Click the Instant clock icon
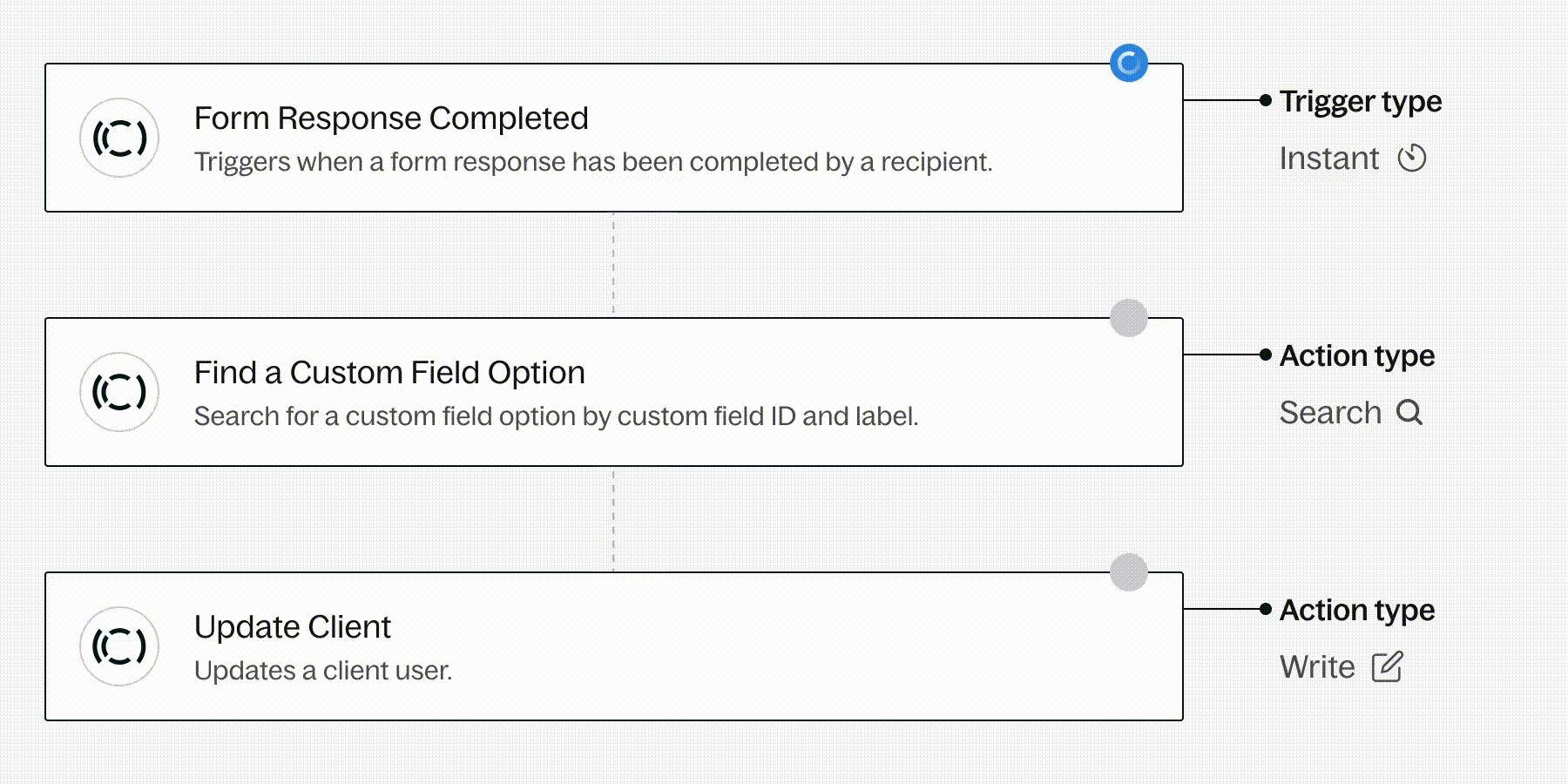This screenshot has height=784, width=1568. click(x=1412, y=159)
